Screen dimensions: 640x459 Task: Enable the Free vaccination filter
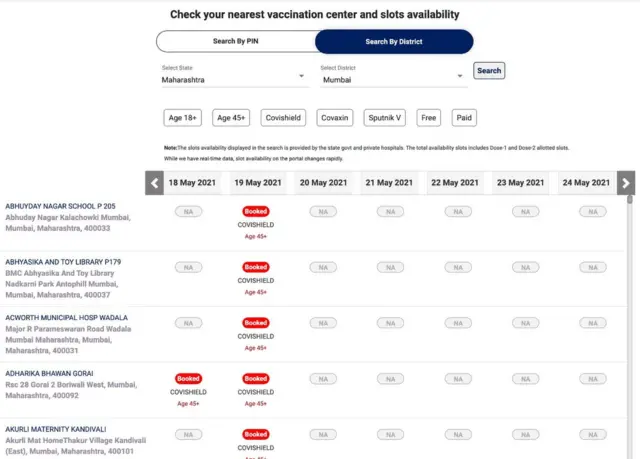(429, 118)
